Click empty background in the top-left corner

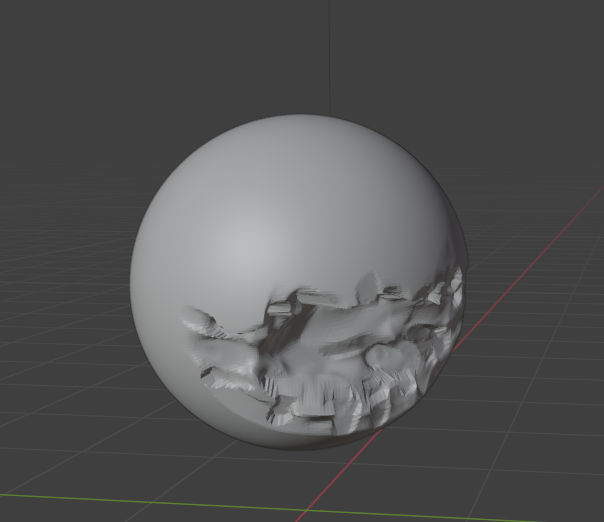(40, 40)
